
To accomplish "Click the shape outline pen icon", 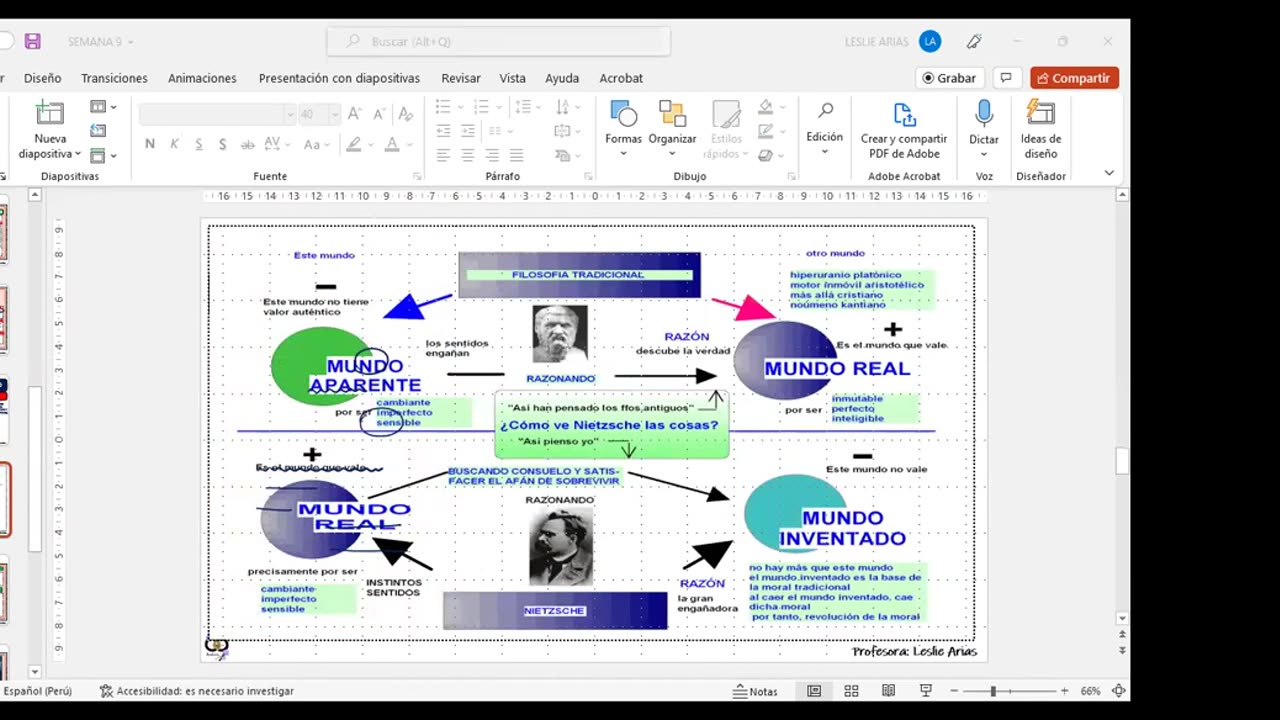I will [x=765, y=131].
